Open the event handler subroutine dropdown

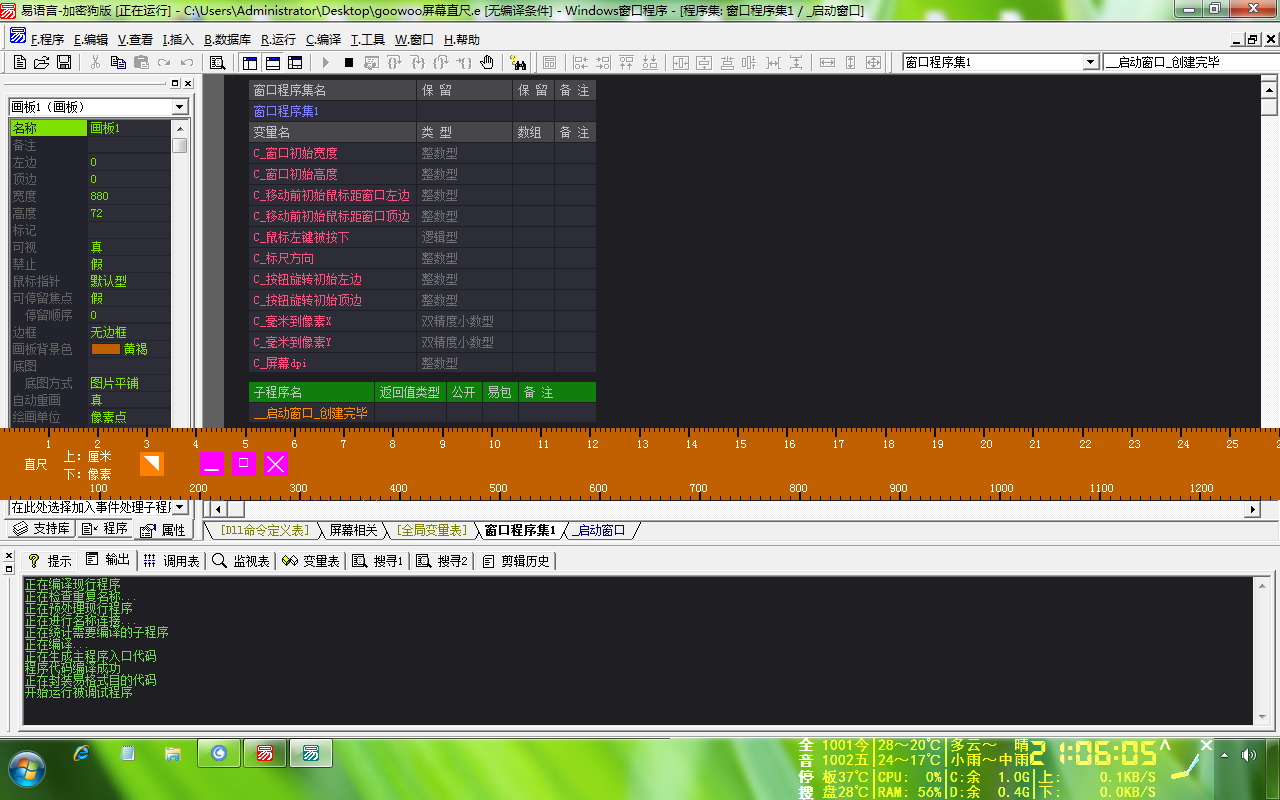[x=180, y=508]
